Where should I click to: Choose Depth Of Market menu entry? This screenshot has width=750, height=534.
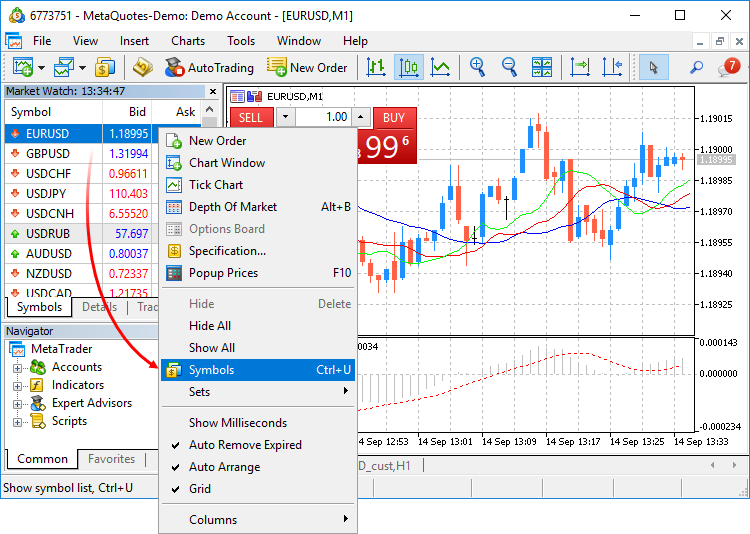tap(258, 207)
